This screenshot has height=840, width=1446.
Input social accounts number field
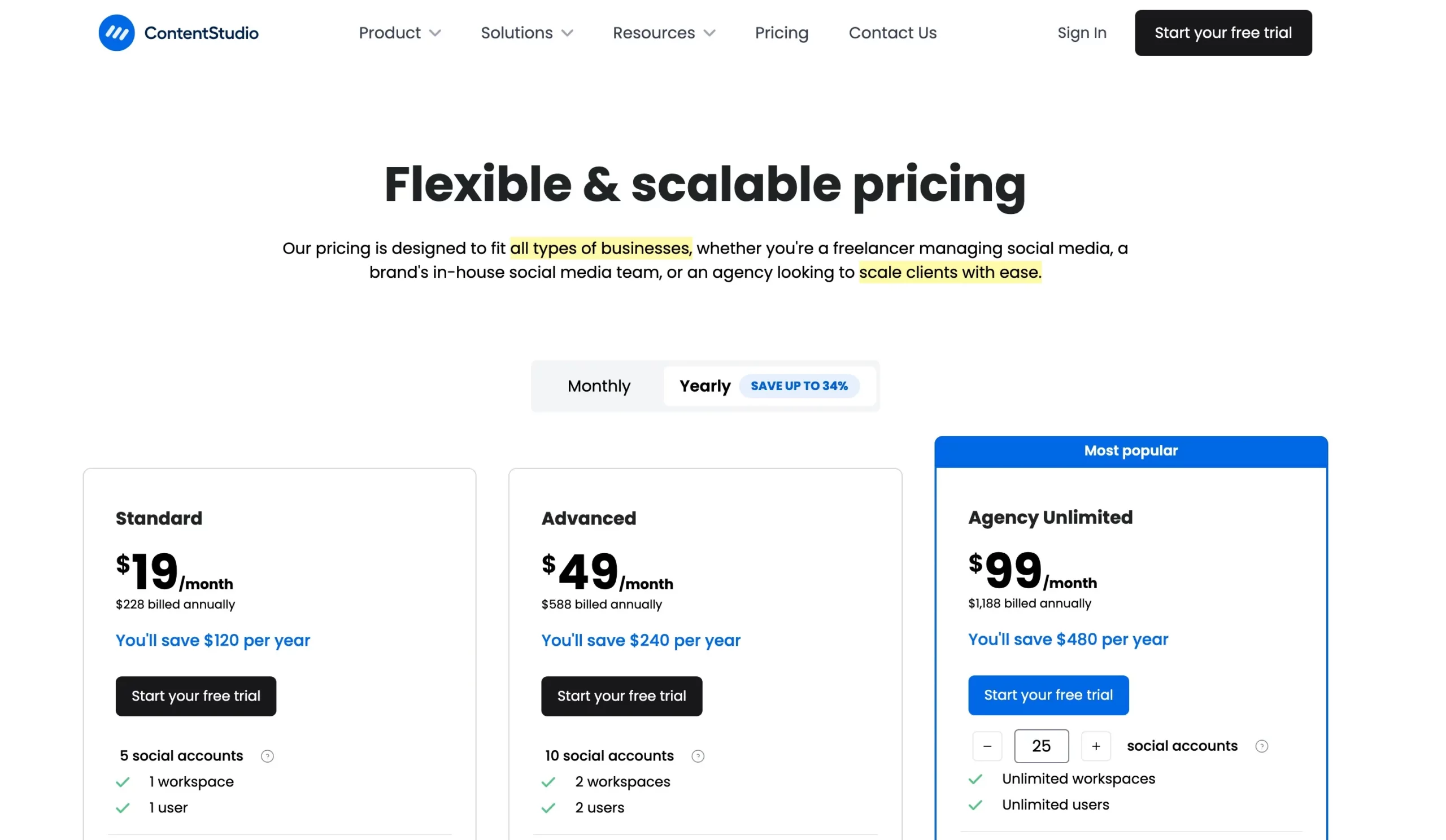[x=1040, y=745]
